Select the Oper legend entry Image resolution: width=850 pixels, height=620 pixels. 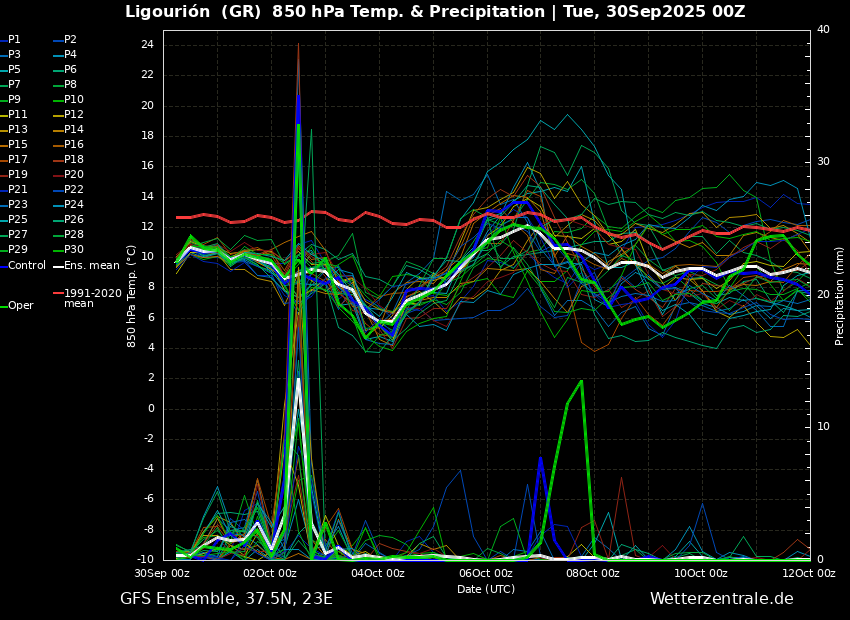tap(20, 306)
